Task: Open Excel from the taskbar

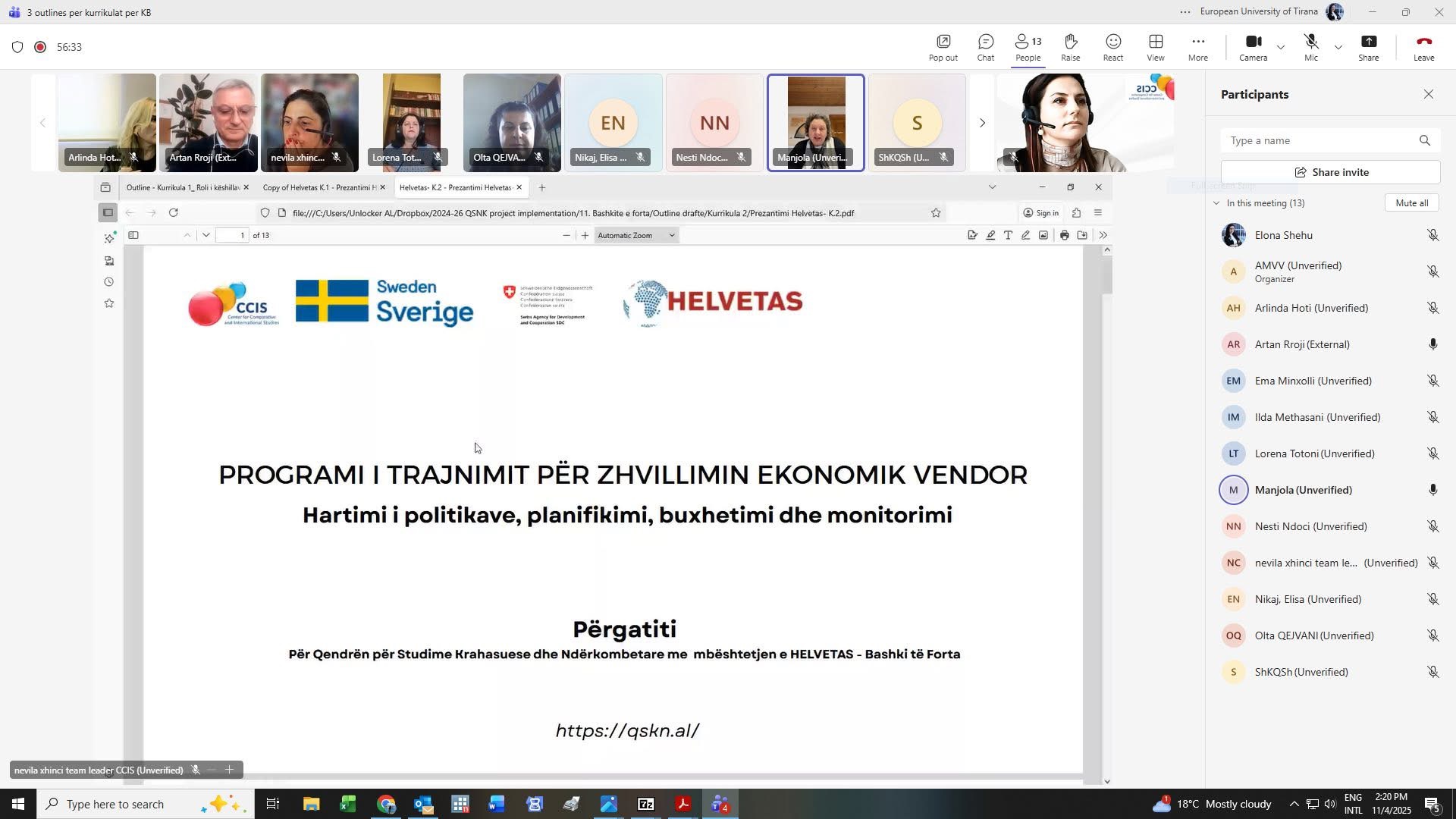Action: pos(348,804)
